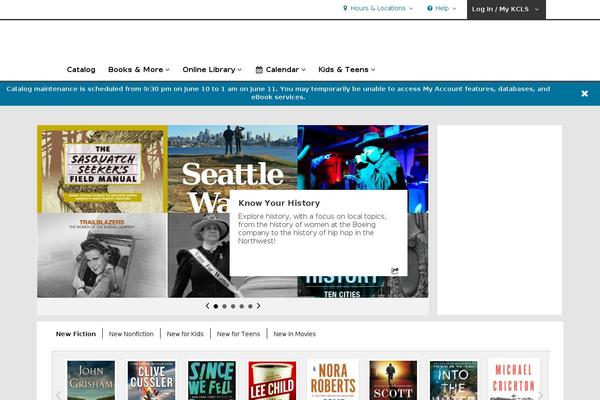Open the Help dropdown menu
This screenshot has width=600, height=400.
click(442, 8)
